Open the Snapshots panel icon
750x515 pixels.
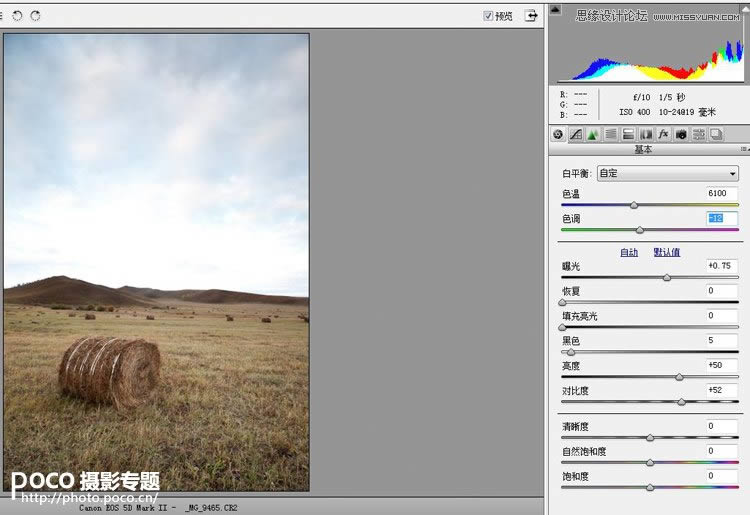click(715, 134)
